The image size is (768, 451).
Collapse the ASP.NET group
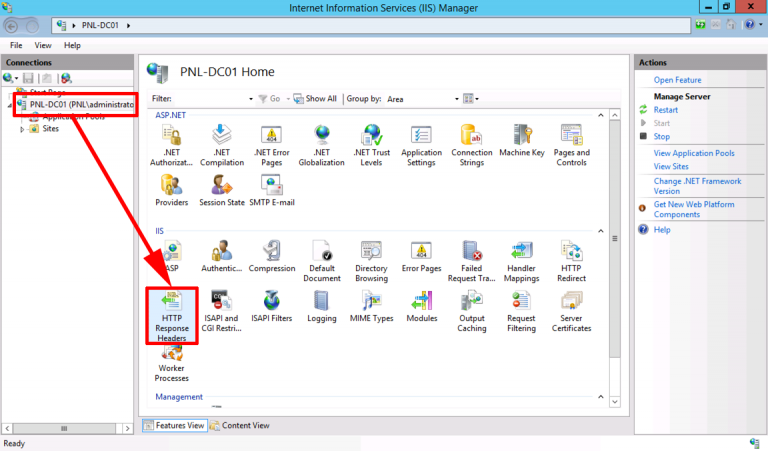point(600,116)
